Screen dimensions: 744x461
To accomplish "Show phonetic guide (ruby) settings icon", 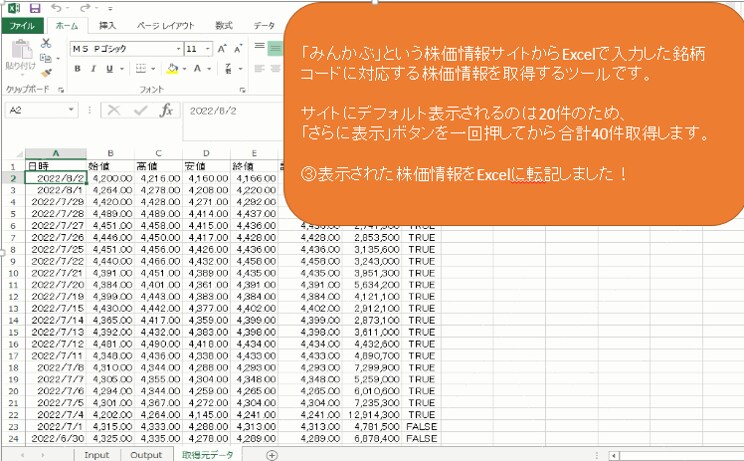I will click(228, 69).
